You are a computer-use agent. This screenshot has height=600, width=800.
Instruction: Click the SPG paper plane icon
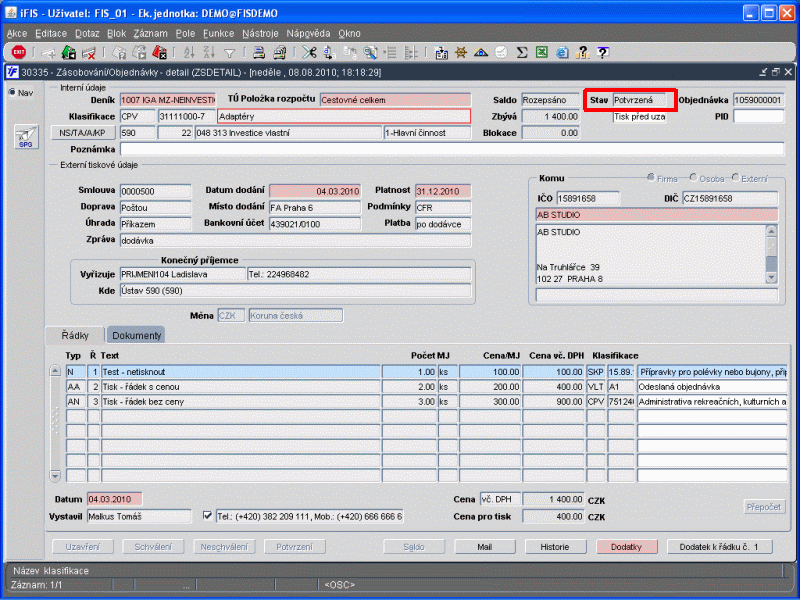point(25,138)
